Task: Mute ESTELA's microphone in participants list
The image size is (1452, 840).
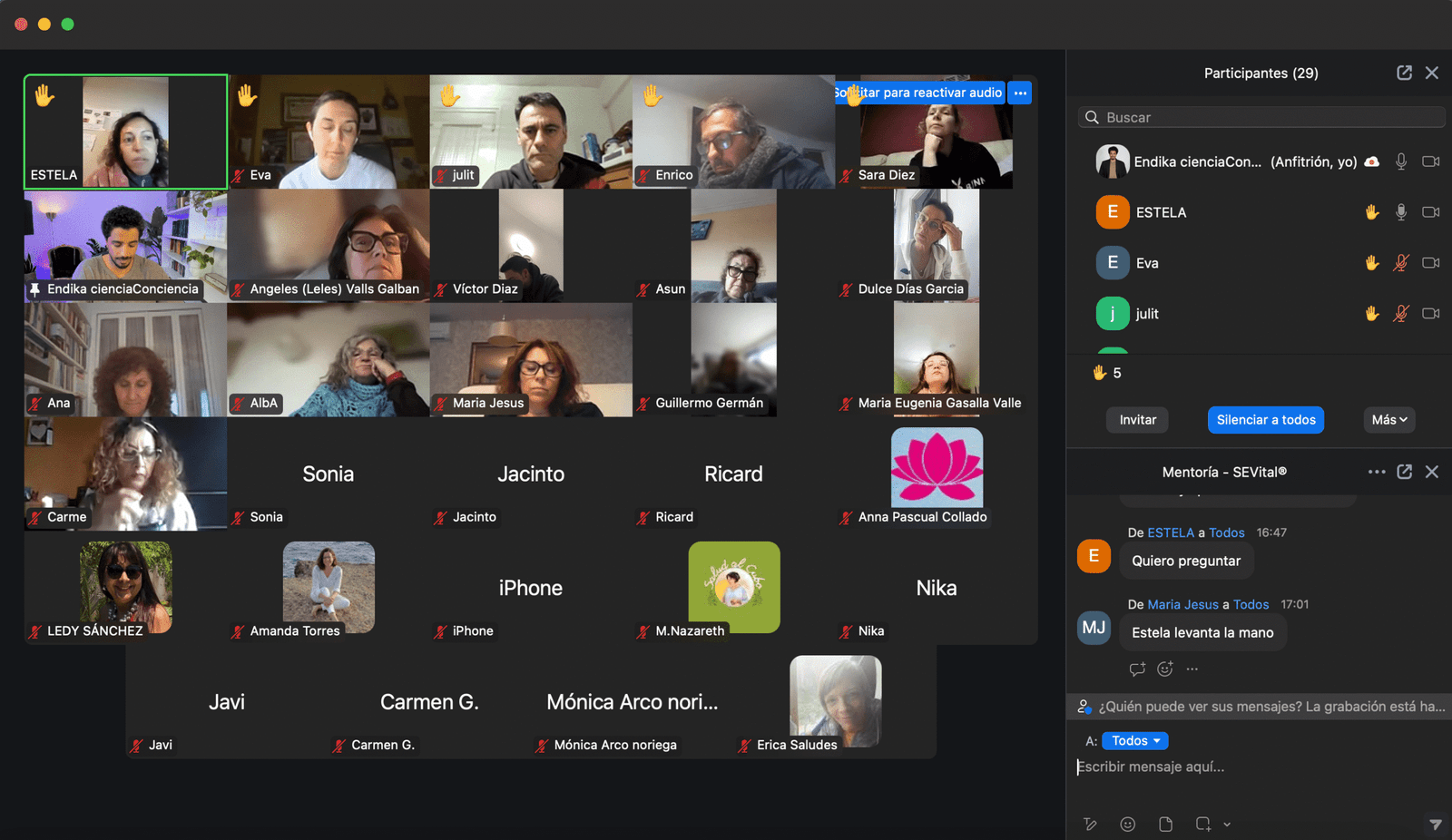Action: [x=1401, y=212]
